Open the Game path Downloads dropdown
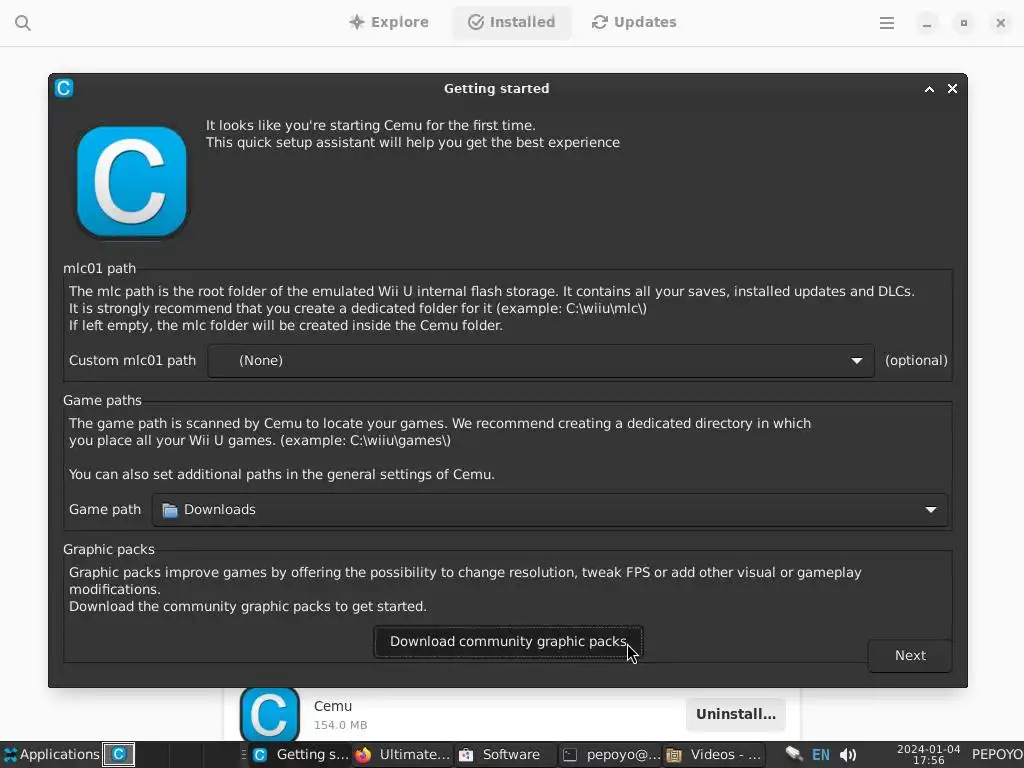1024x768 pixels. [x=550, y=510]
